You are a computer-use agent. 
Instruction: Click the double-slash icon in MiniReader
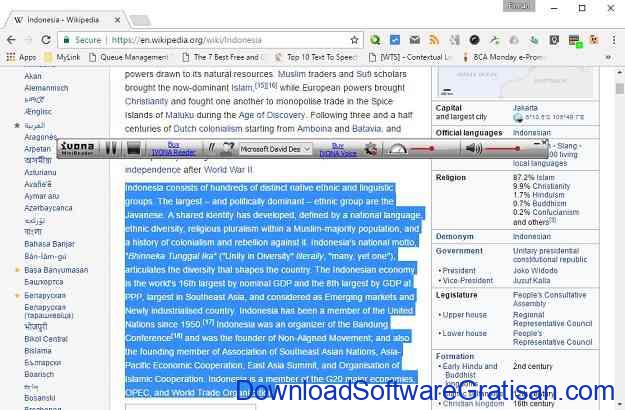pos(211,148)
